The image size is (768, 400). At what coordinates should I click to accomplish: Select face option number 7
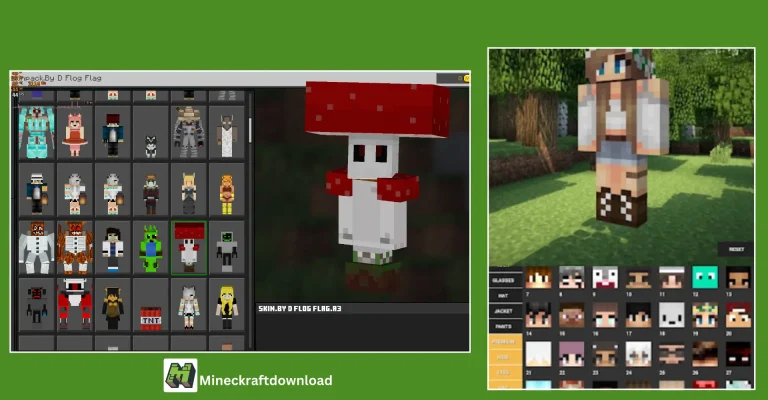(538, 278)
